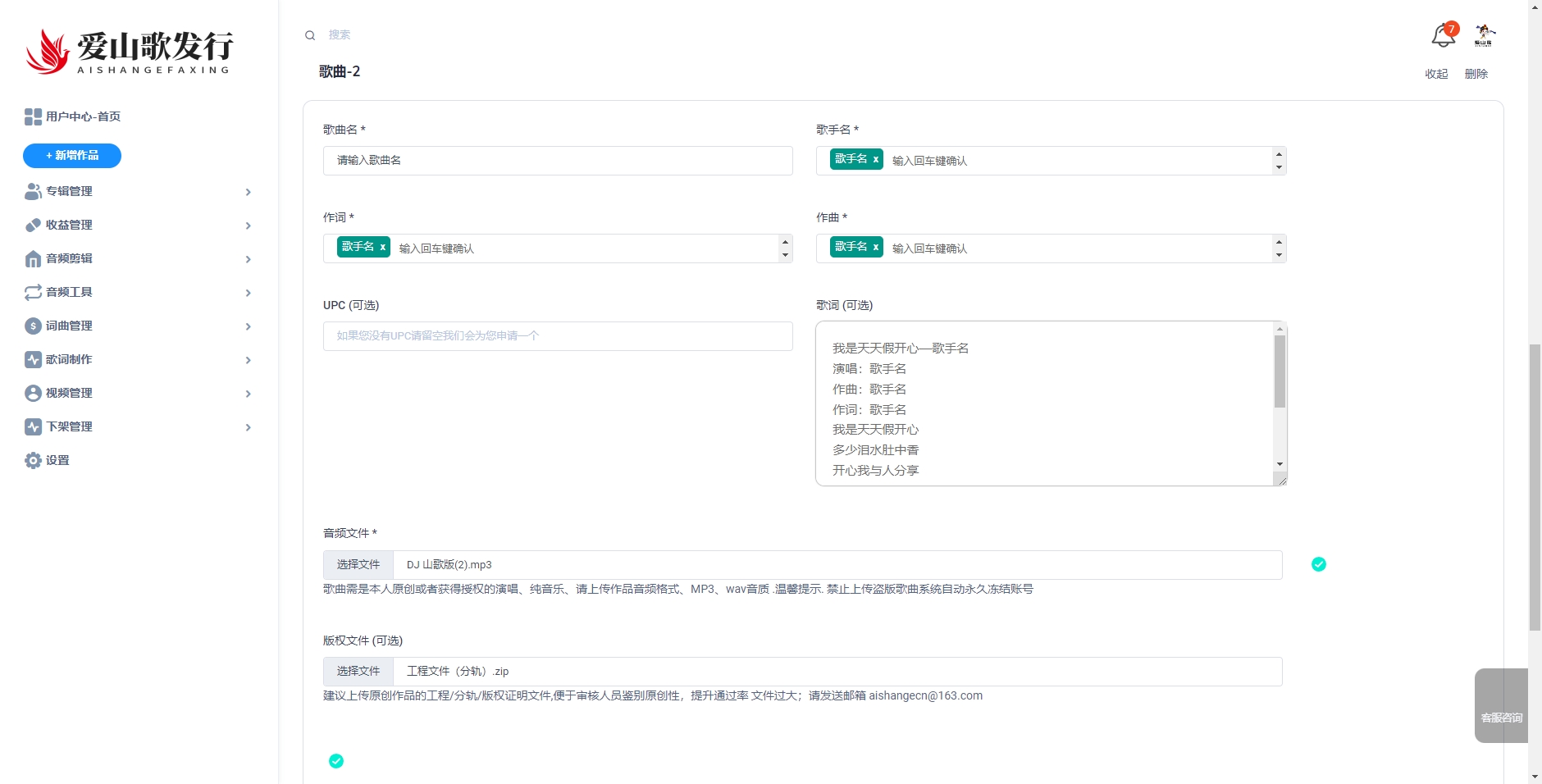Expand the 词曲管理 submenu chevron
1542x784 pixels.
(x=248, y=326)
